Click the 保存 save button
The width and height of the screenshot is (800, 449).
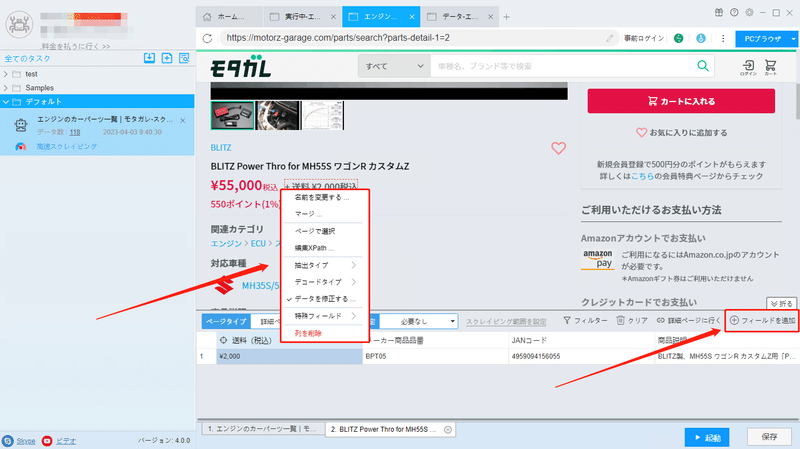pos(769,437)
